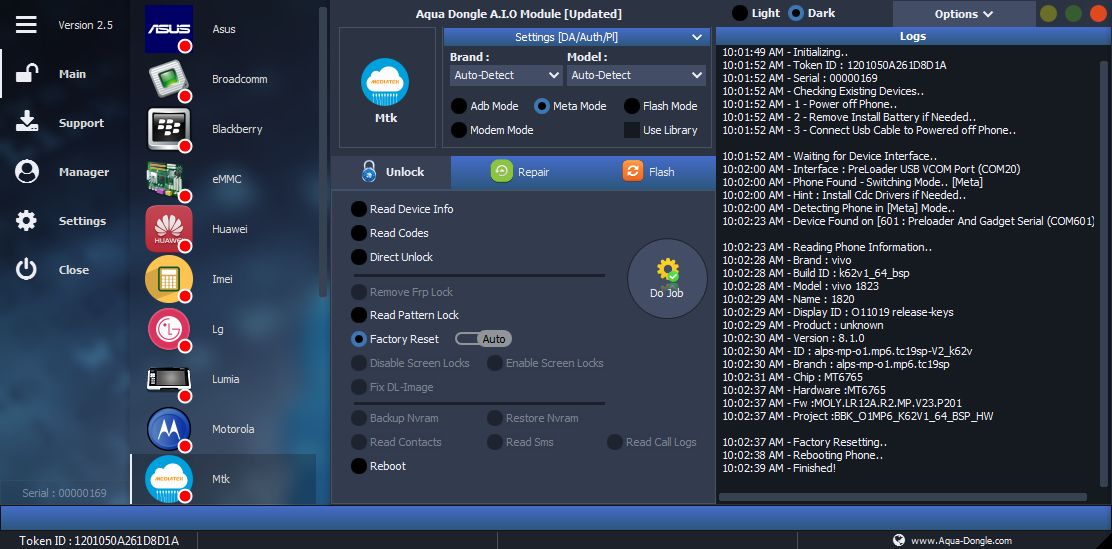Click the Logs horizontal scrollbar
Screen dimensions: 1112x549
point(903,497)
